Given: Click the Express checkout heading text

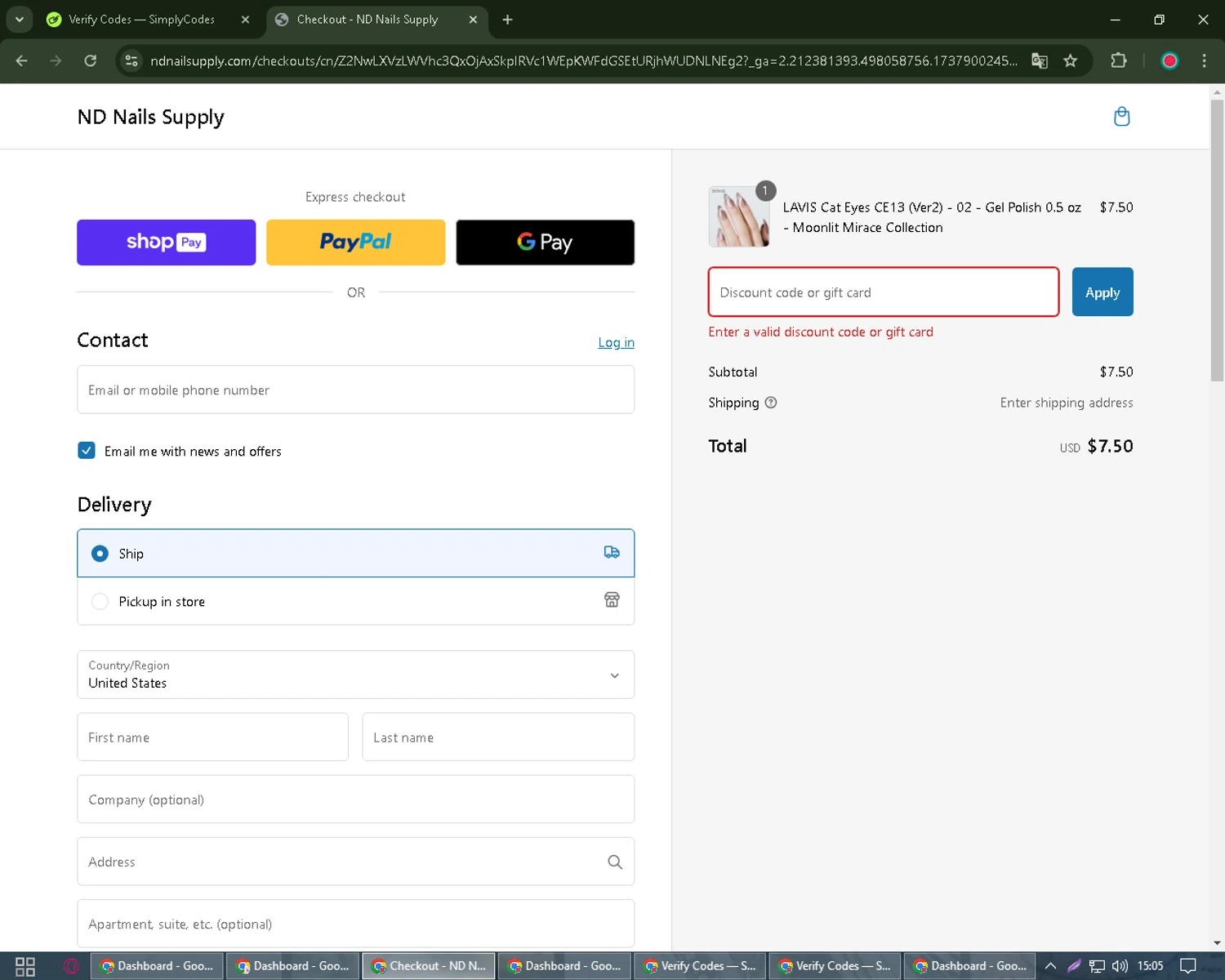Looking at the screenshot, I should click(x=355, y=197).
